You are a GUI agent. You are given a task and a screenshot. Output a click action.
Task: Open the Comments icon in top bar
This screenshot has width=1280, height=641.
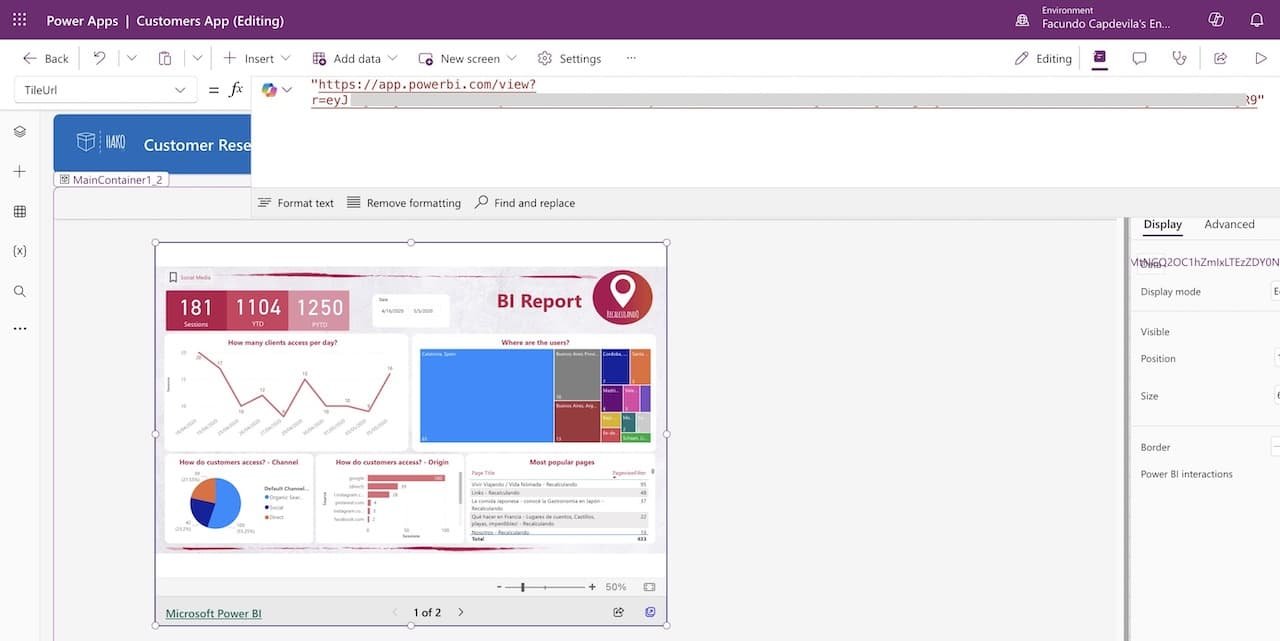pos(1139,57)
